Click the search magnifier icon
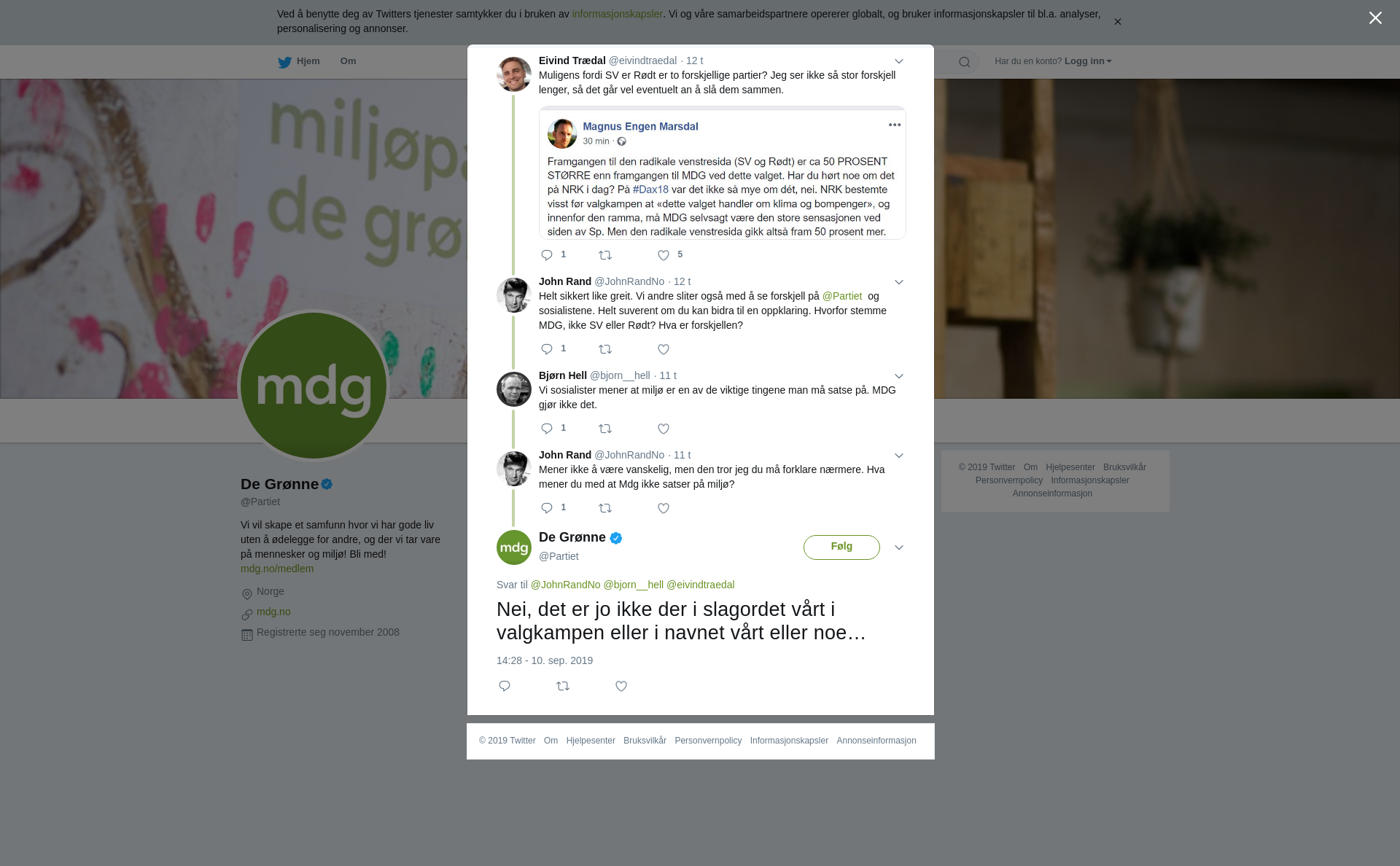This screenshot has width=1400, height=866. click(x=965, y=62)
